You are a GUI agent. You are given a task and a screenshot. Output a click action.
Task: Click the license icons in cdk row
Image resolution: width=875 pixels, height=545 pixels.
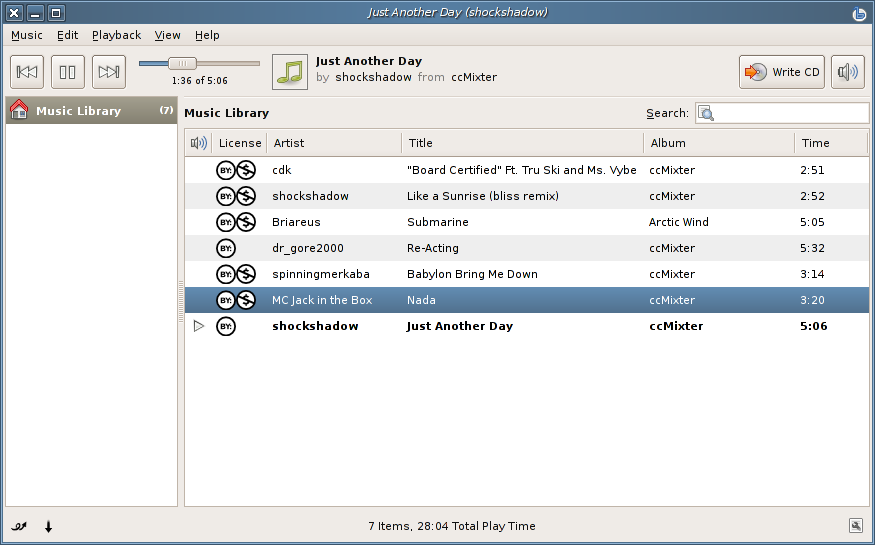(236, 170)
